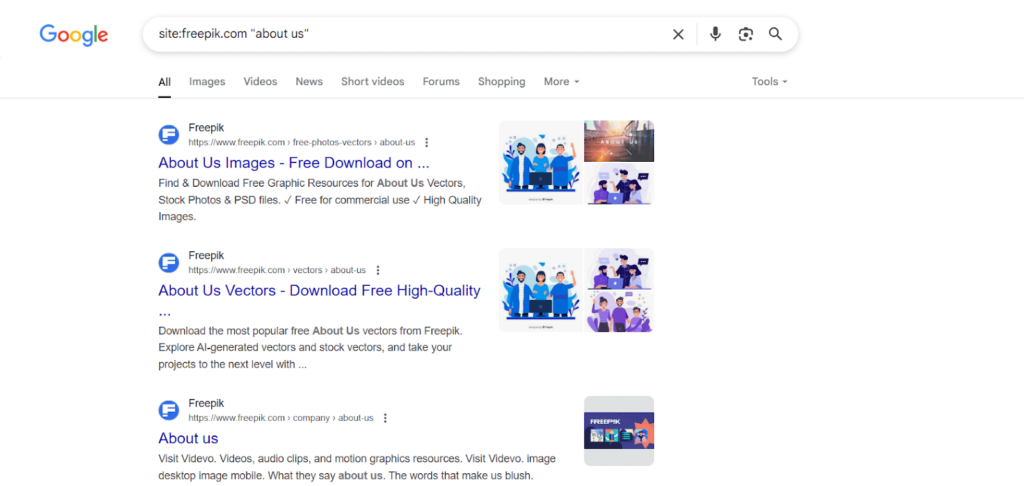
Task: Click 'Freepik' site name of first result
Action: tap(206, 128)
